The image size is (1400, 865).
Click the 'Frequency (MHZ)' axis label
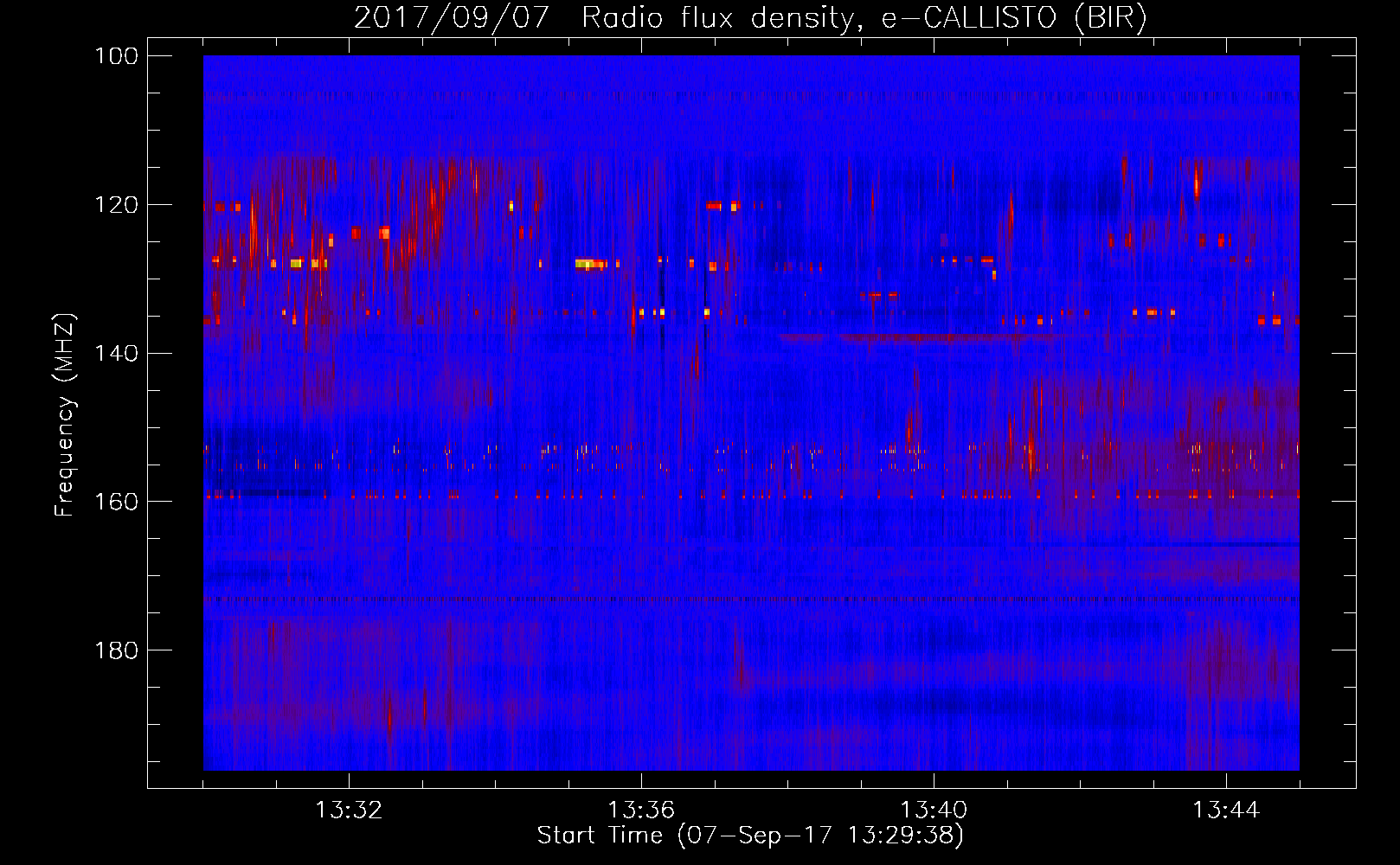point(65,413)
